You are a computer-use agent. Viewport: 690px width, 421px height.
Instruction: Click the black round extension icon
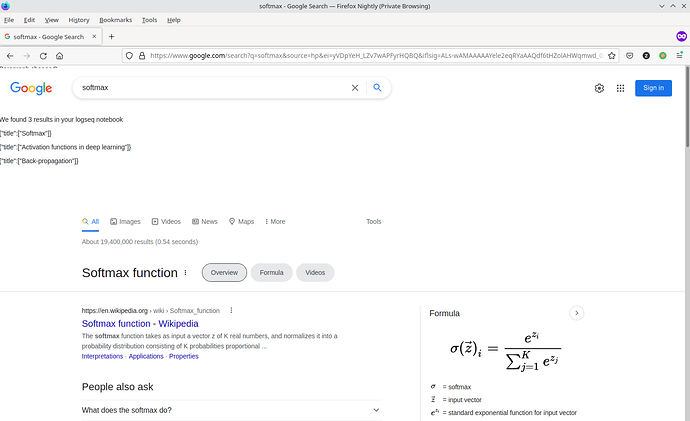click(x=646, y=56)
